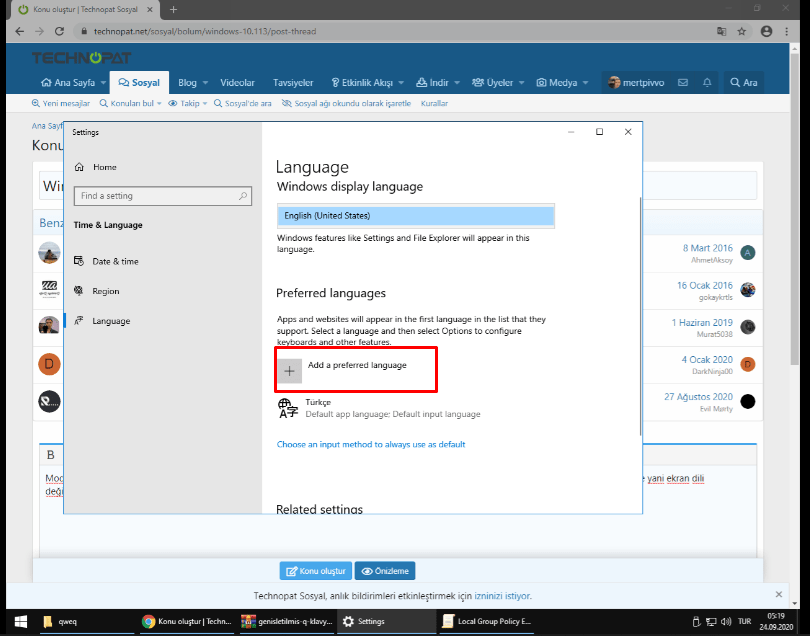Viewport: 810px width, 636px height.
Task: Open thread dated 27 Ağustos 2020
Action: (698, 397)
